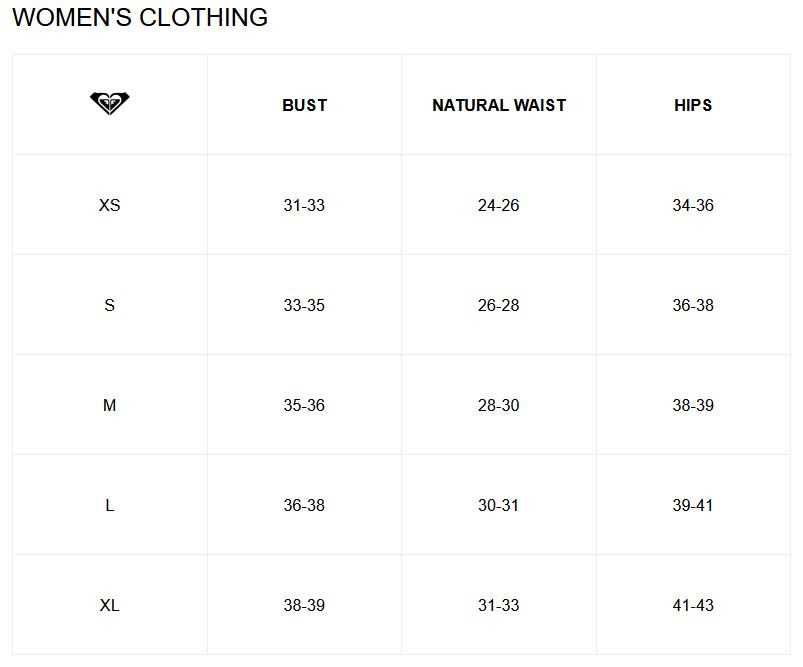
Task: Select the BUST column header
Action: [304, 105]
